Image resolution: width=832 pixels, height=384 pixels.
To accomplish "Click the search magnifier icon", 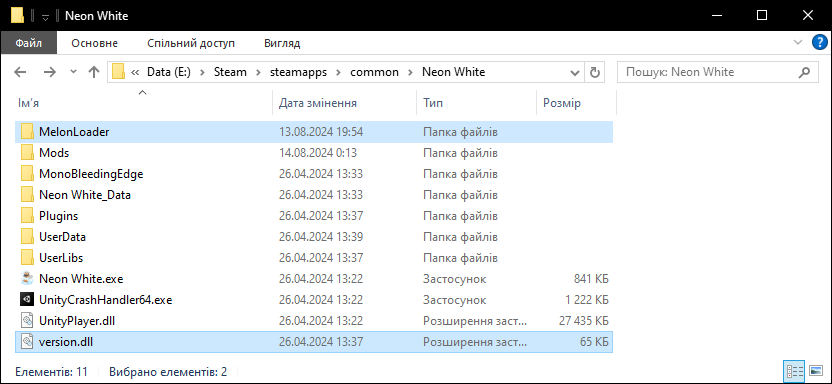I will (x=804, y=72).
